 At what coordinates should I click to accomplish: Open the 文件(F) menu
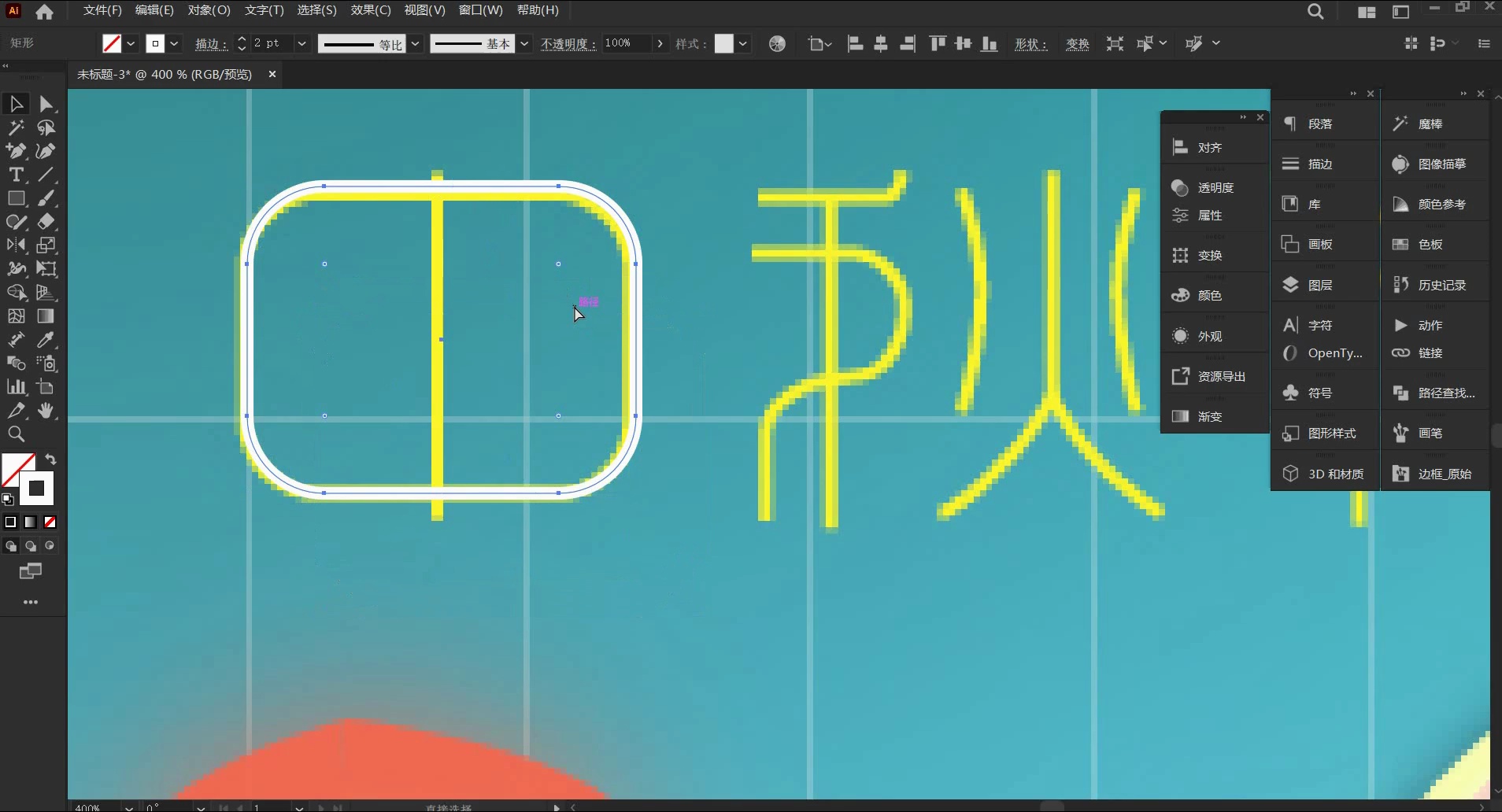pyautogui.click(x=102, y=10)
